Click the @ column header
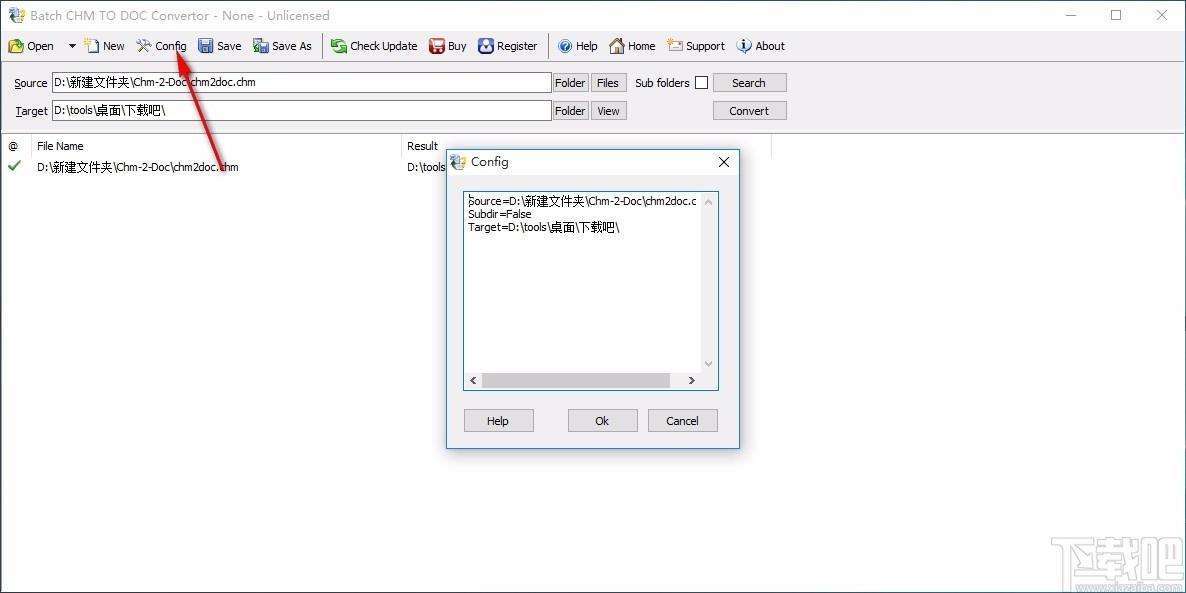 [15, 146]
